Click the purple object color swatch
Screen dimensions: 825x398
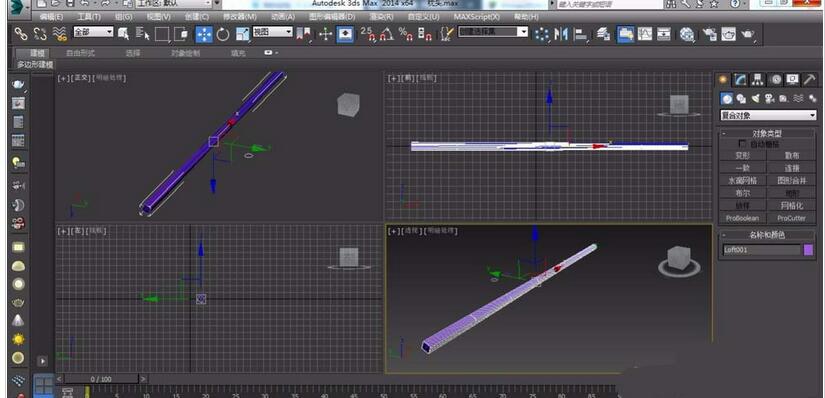click(809, 250)
